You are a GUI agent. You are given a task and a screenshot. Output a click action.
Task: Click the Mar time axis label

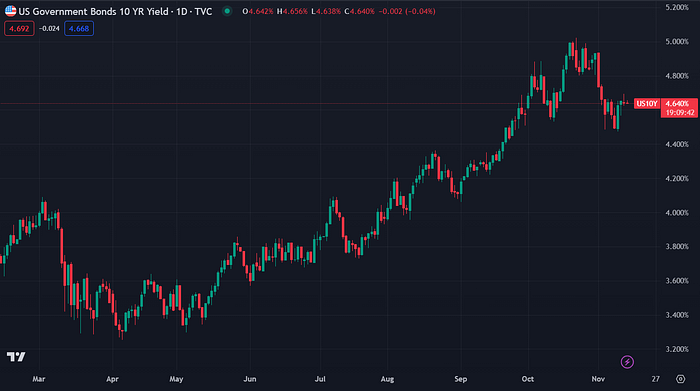click(x=39, y=379)
